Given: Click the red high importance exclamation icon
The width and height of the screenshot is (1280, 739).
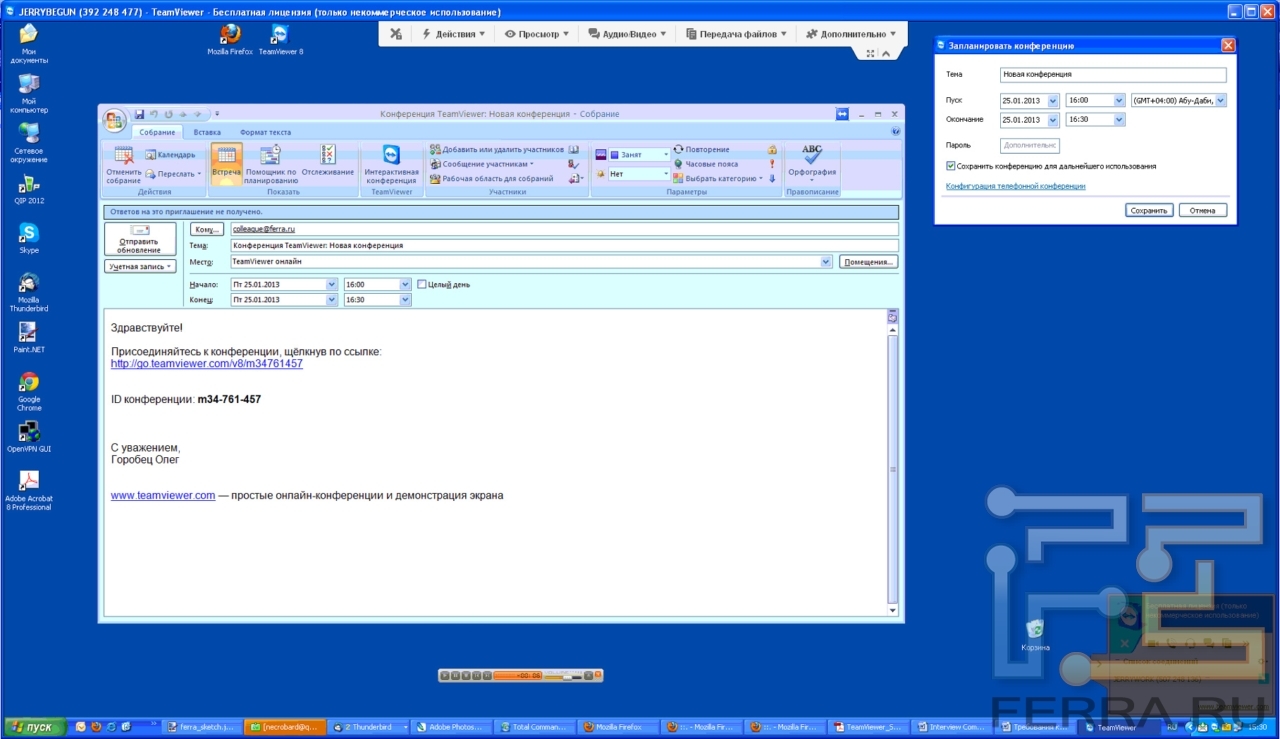Looking at the screenshot, I should pos(772,164).
